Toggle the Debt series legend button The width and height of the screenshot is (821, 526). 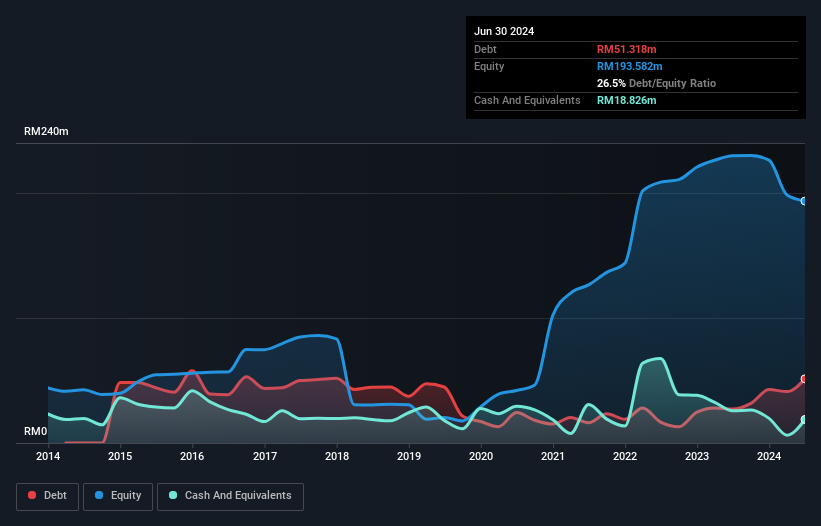[48, 496]
